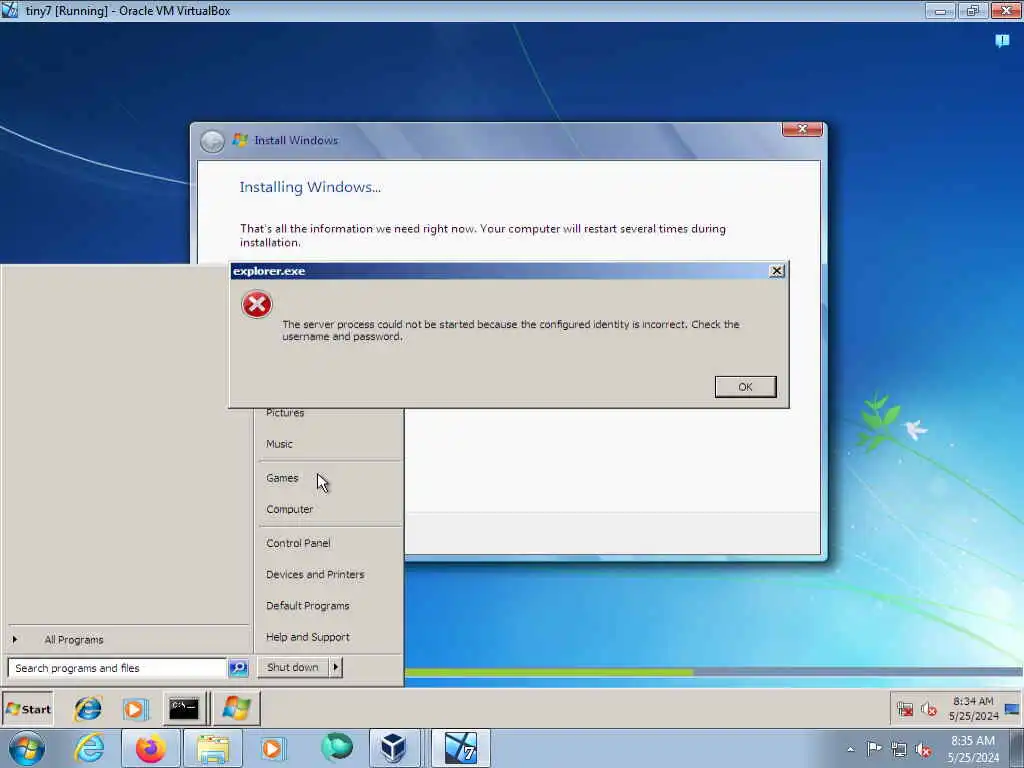This screenshot has width=1024, height=768.
Task: Show hidden icons in host tray
Action: (x=850, y=749)
